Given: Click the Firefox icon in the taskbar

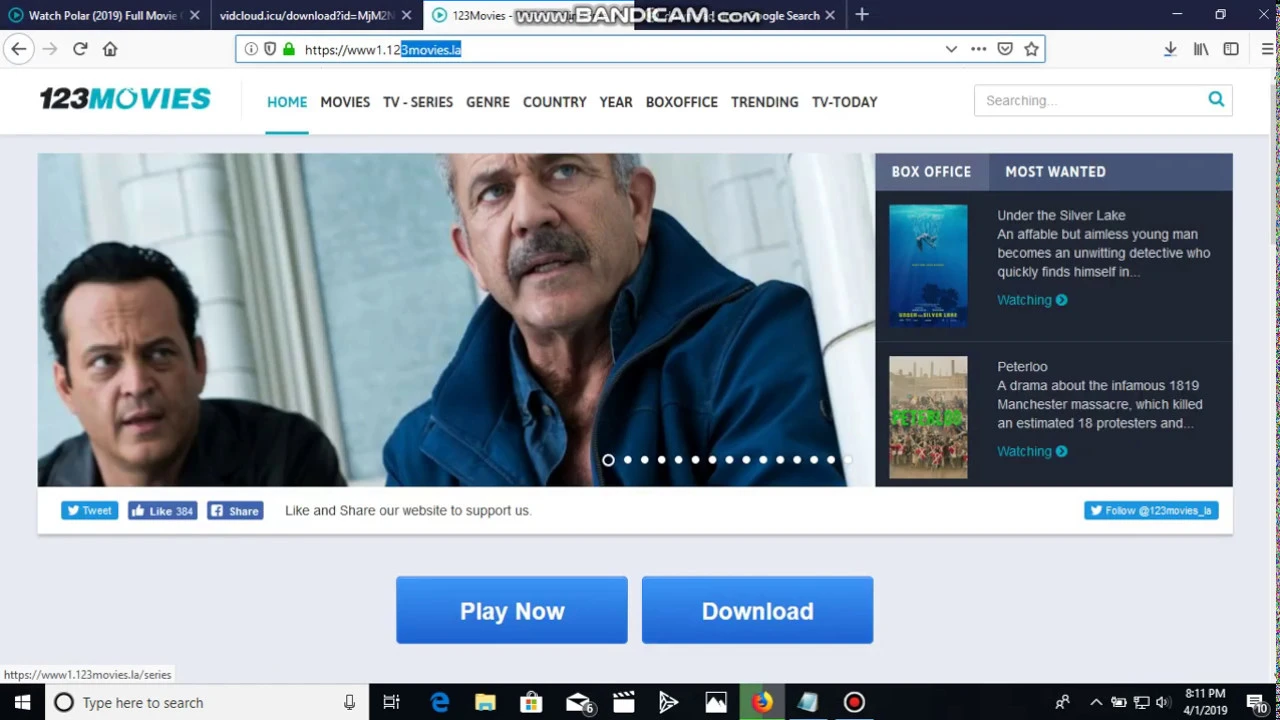Looking at the screenshot, I should click(762, 702).
